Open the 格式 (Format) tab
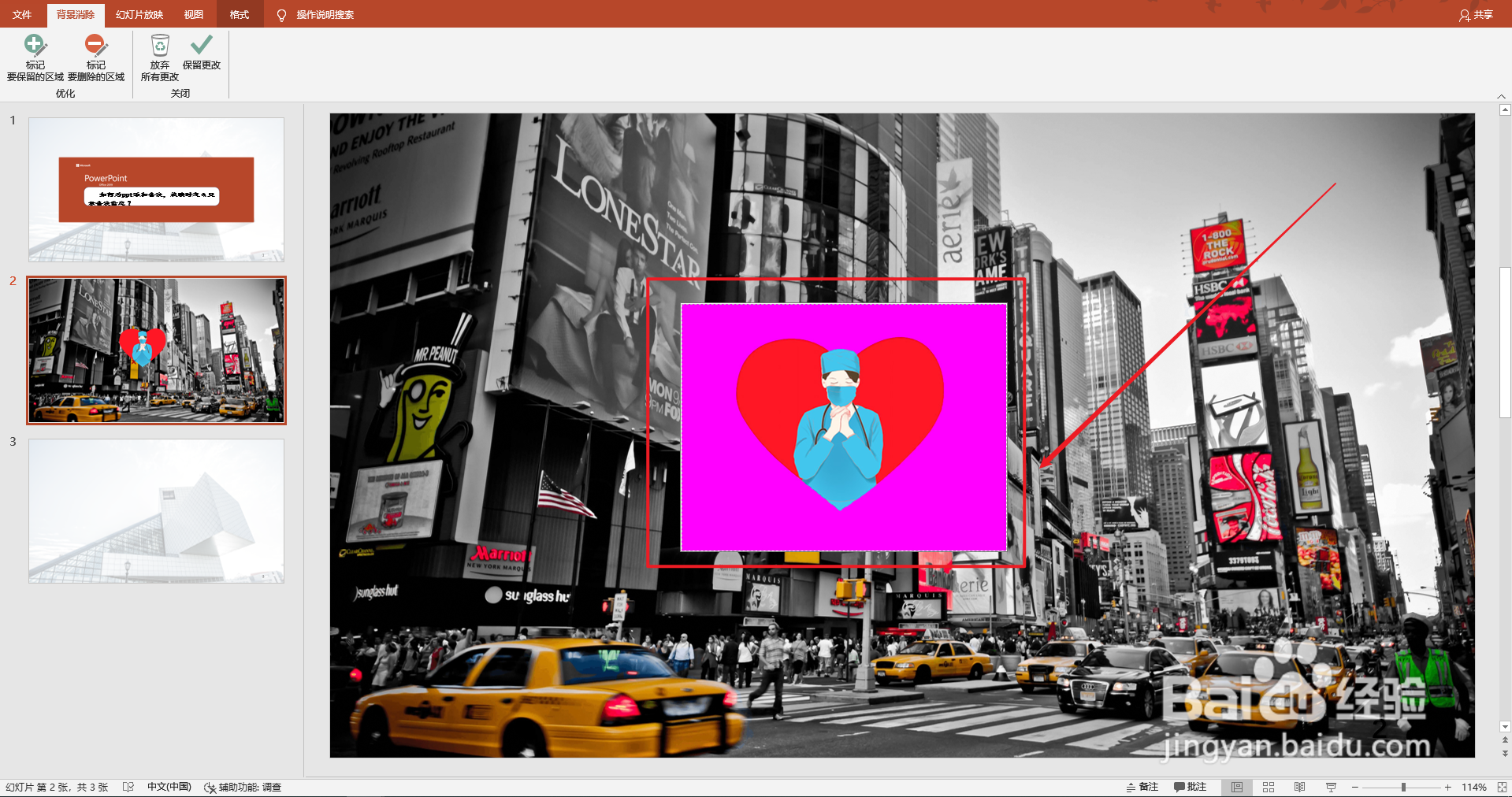The width and height of the screenshot is (1512, 797). [240, 15]
